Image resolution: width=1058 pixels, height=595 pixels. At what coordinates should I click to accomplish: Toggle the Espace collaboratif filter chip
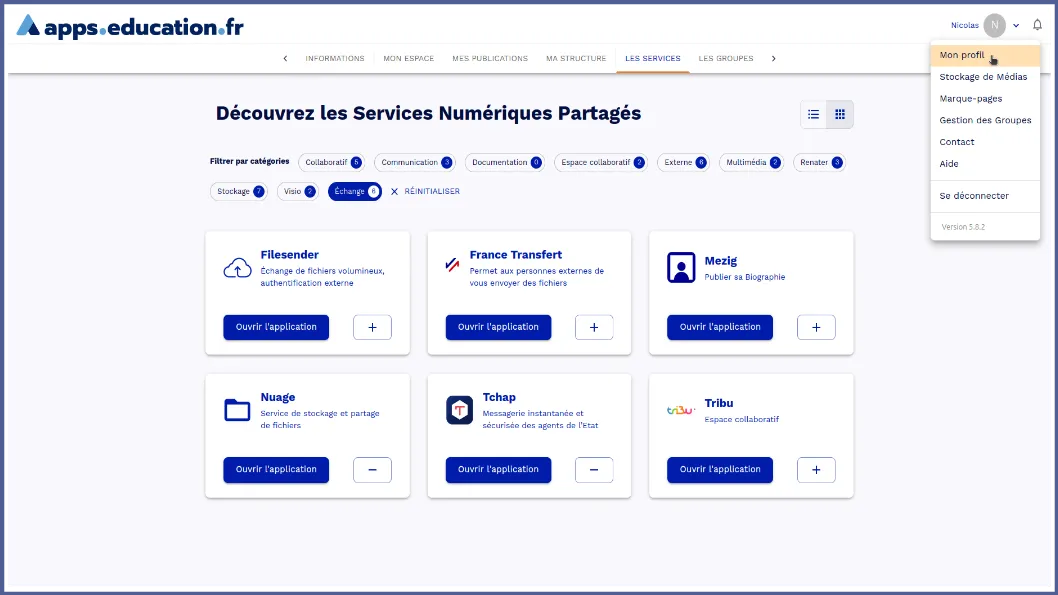pyautogui.click(x=602, y=163)
